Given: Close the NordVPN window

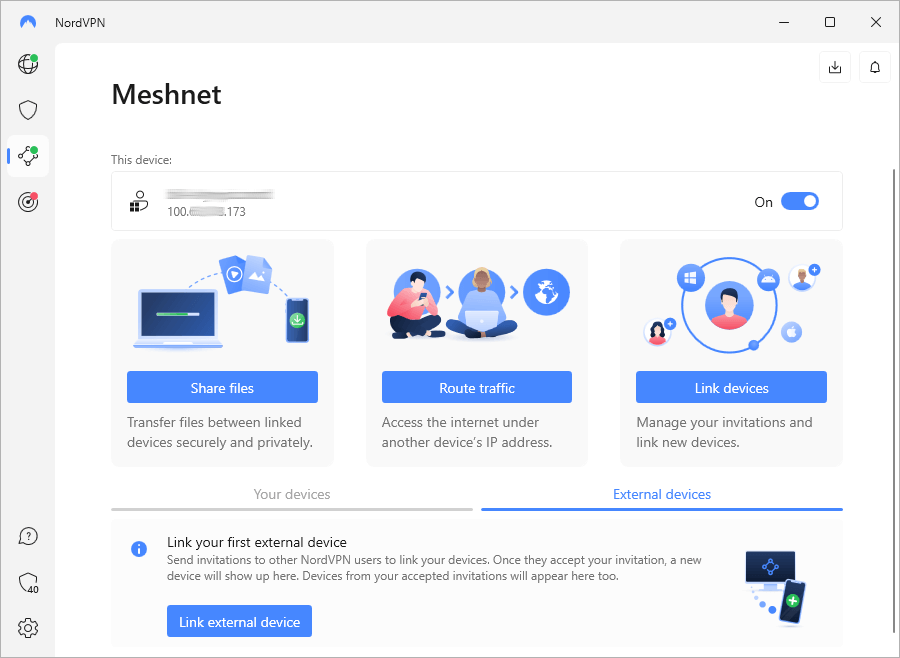Looking at the screenshot, I should (x=876, y=22).
